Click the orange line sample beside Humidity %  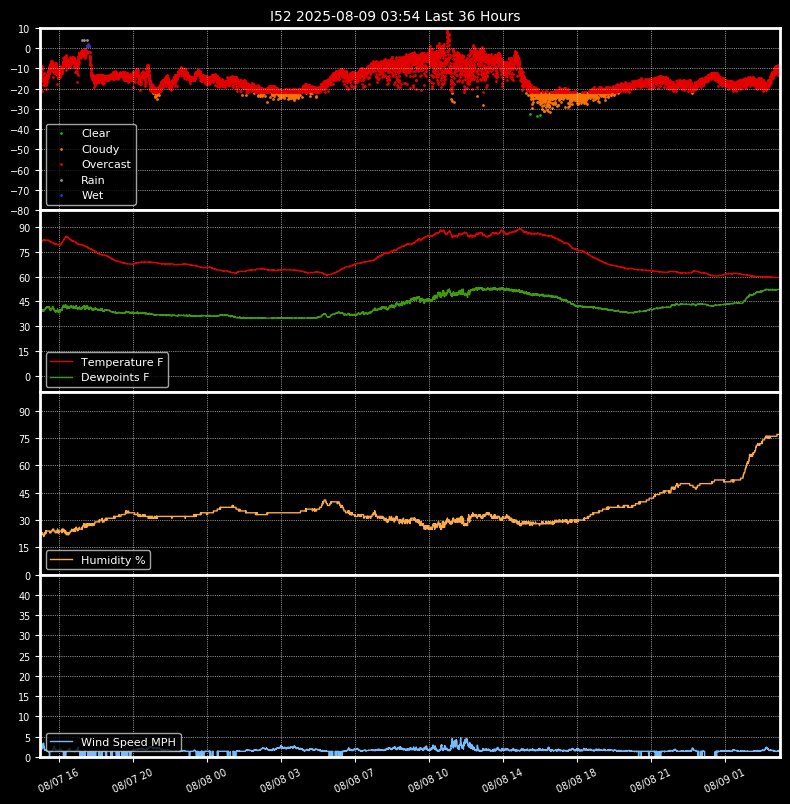62,560
